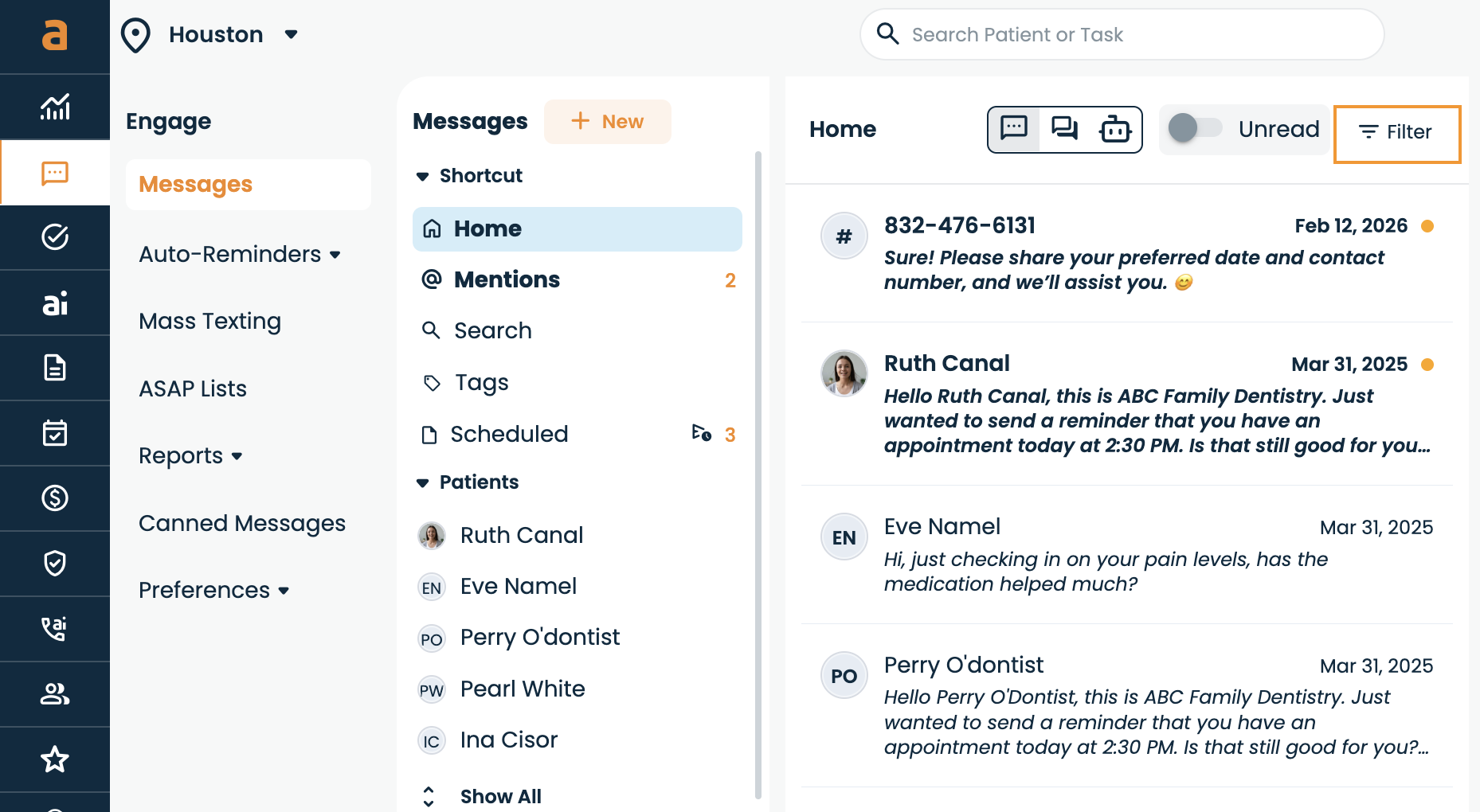The width and height of the screenshot is (1480, 812).
Task: Open the dollar billing sidebar icon
Action: pos(55,498)
